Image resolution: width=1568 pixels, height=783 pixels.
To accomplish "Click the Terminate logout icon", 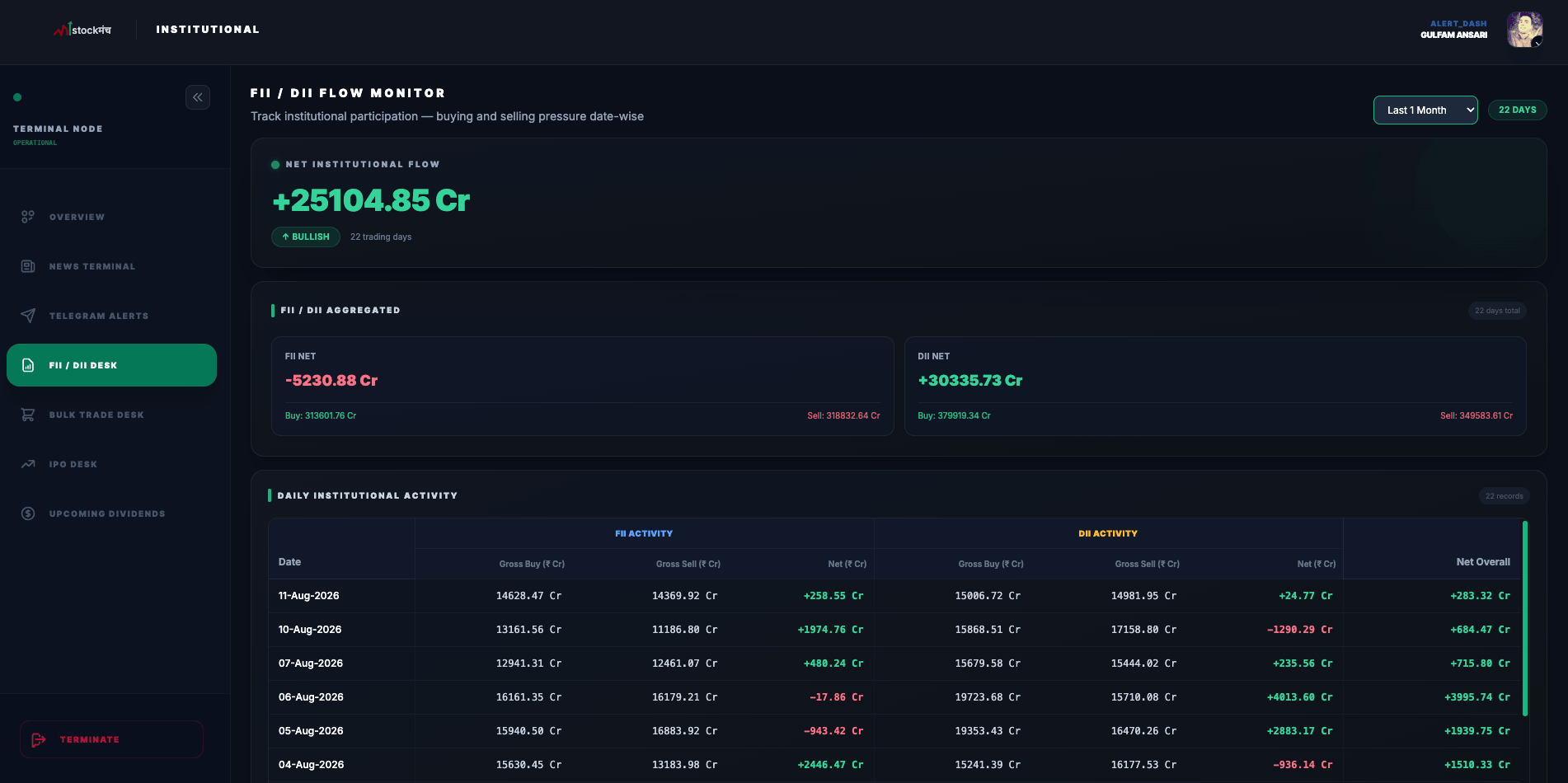I will coord(39,739).
